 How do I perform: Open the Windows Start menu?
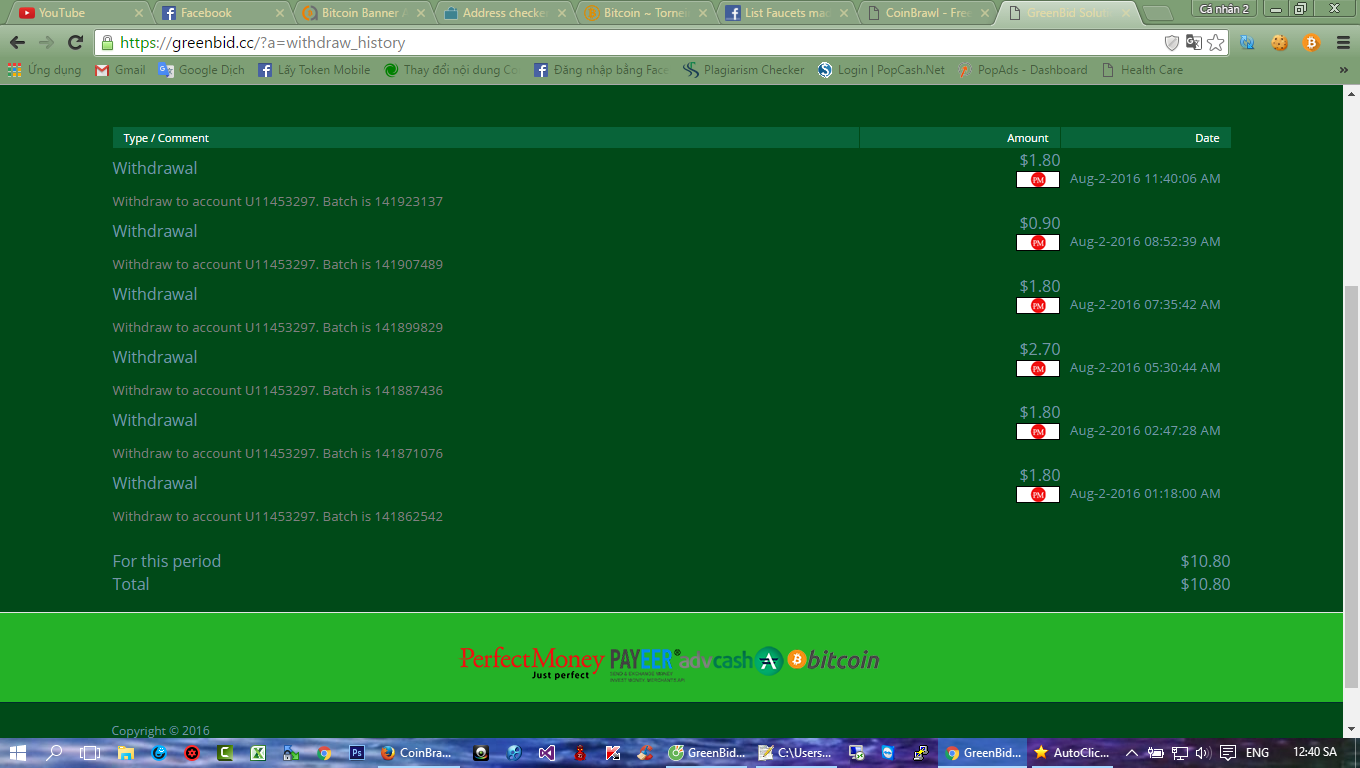click(19, 753)
